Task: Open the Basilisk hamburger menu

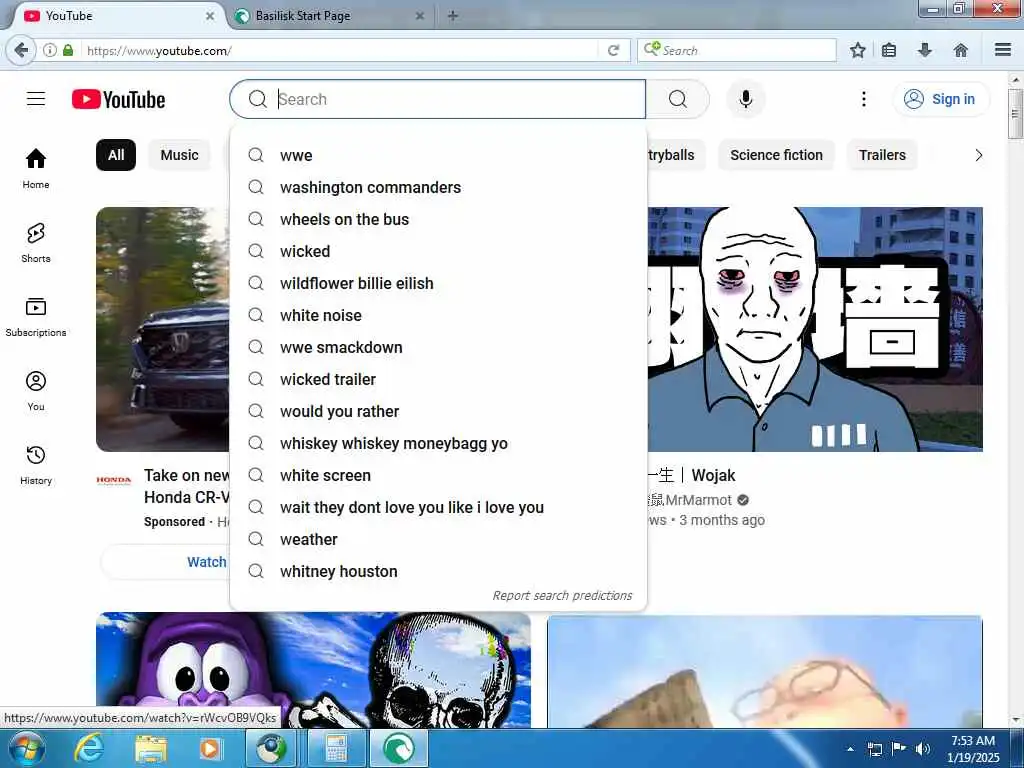Action: pyautogui.click(x=1003, y=50)
